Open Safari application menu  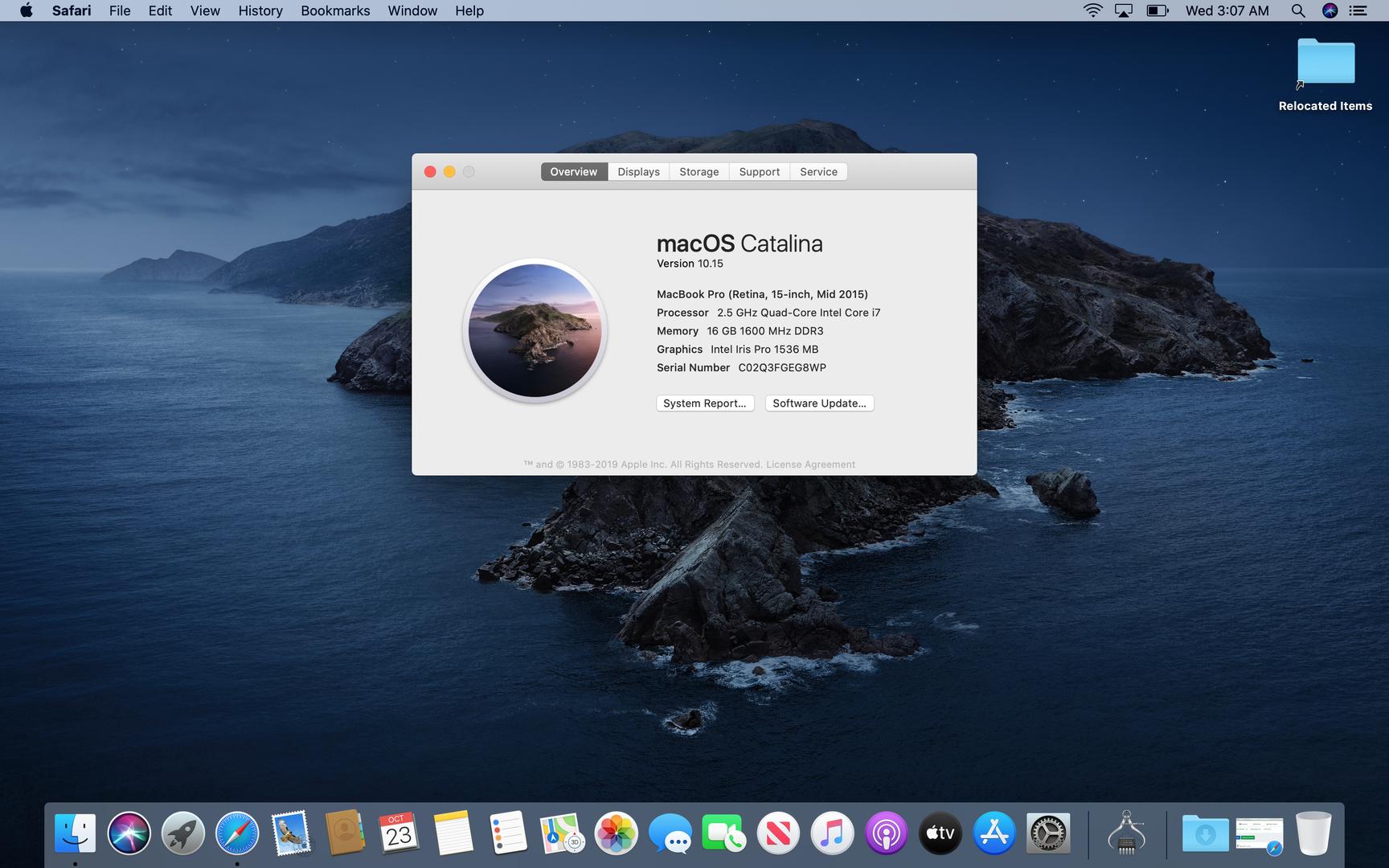72,10
